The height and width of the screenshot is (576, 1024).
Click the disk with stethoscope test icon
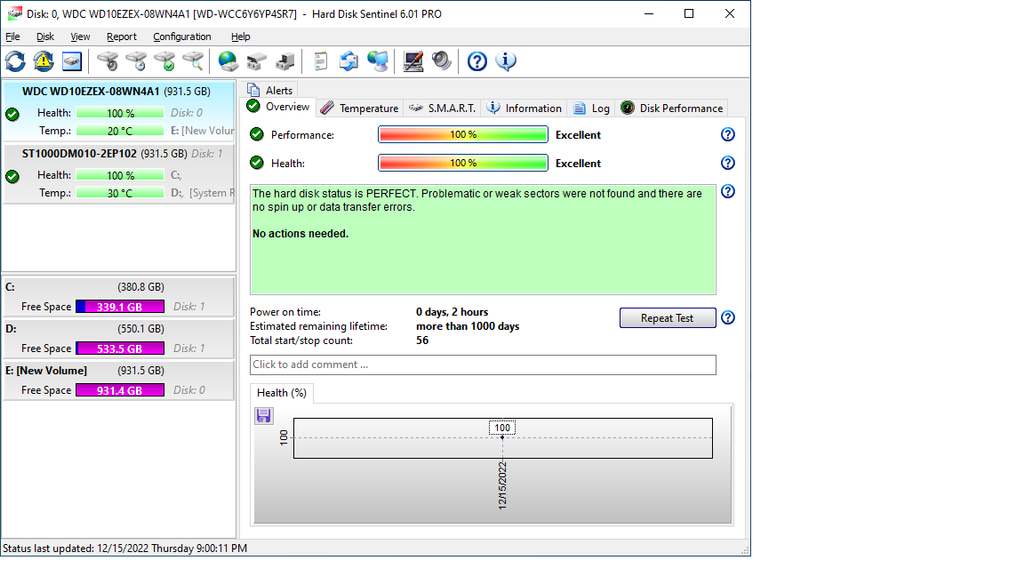[x=108, y=61]
